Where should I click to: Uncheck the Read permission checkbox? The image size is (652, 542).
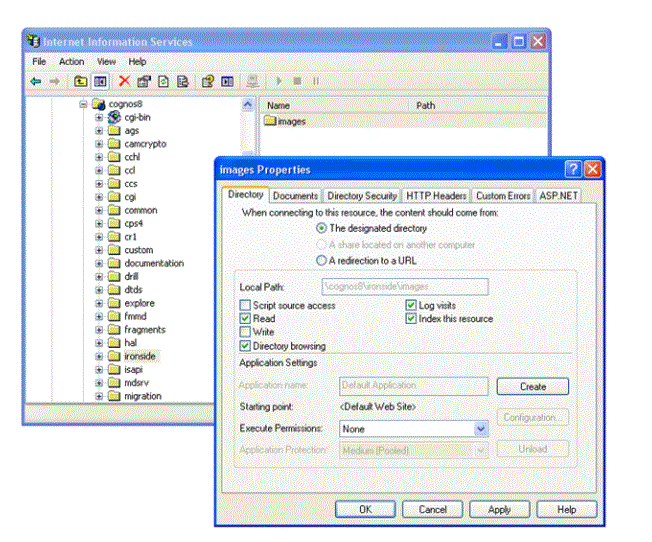[245, 319]
